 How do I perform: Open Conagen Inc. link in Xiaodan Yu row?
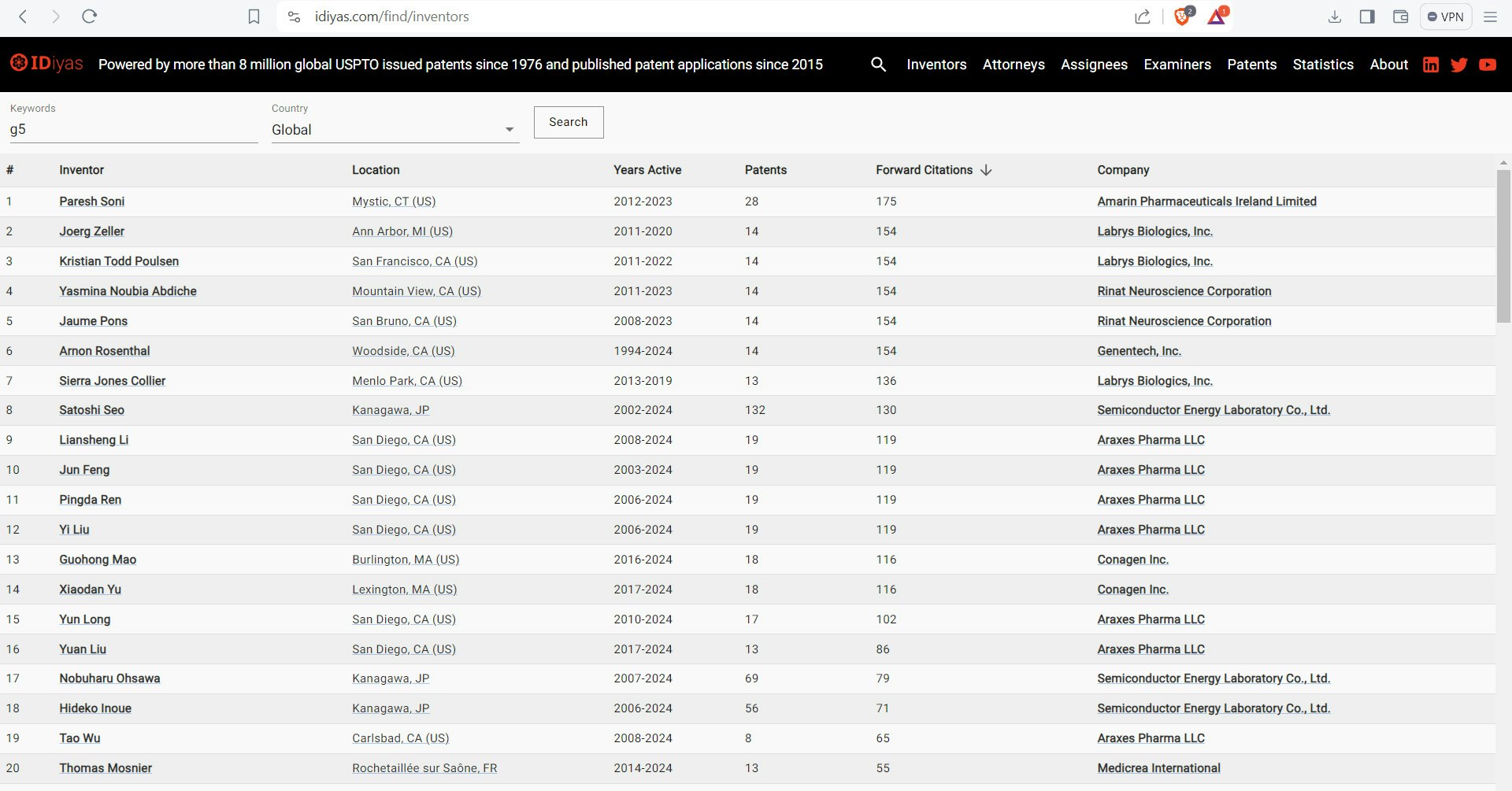(1132, 590)
